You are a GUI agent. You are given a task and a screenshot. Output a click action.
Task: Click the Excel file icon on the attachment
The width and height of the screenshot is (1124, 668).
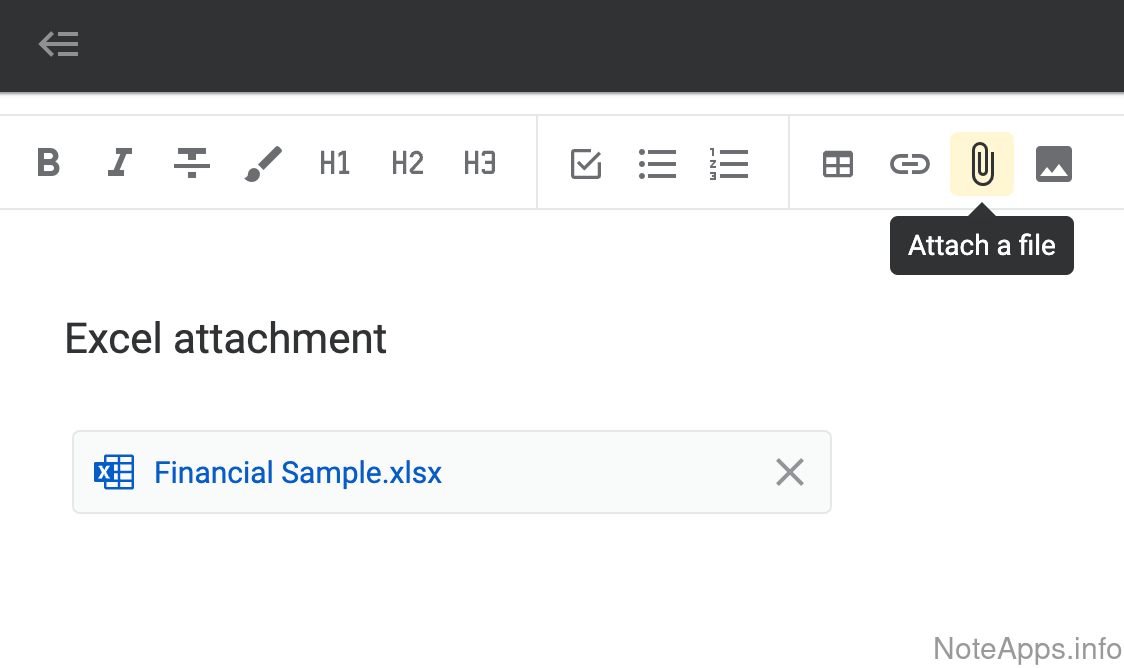[114, 472]
